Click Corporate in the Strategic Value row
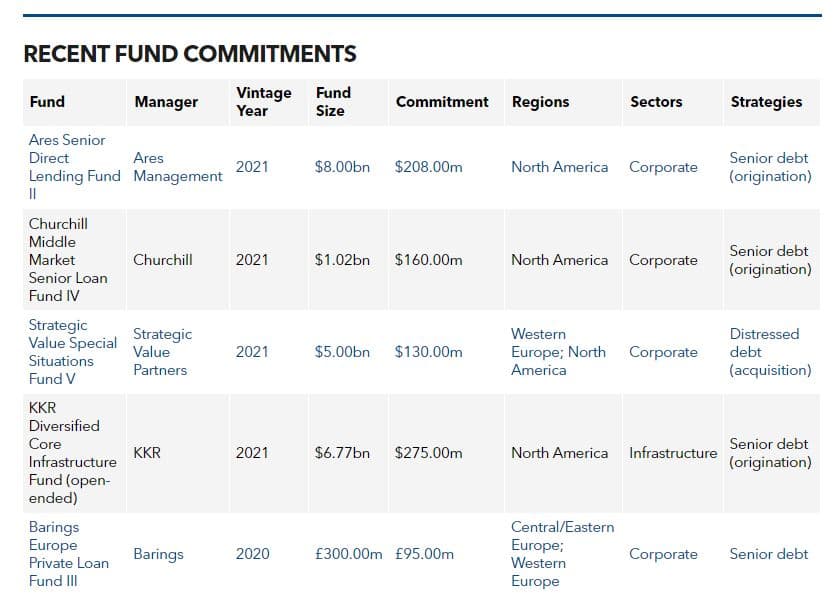The image size is (838, 613). click(663, 352)
